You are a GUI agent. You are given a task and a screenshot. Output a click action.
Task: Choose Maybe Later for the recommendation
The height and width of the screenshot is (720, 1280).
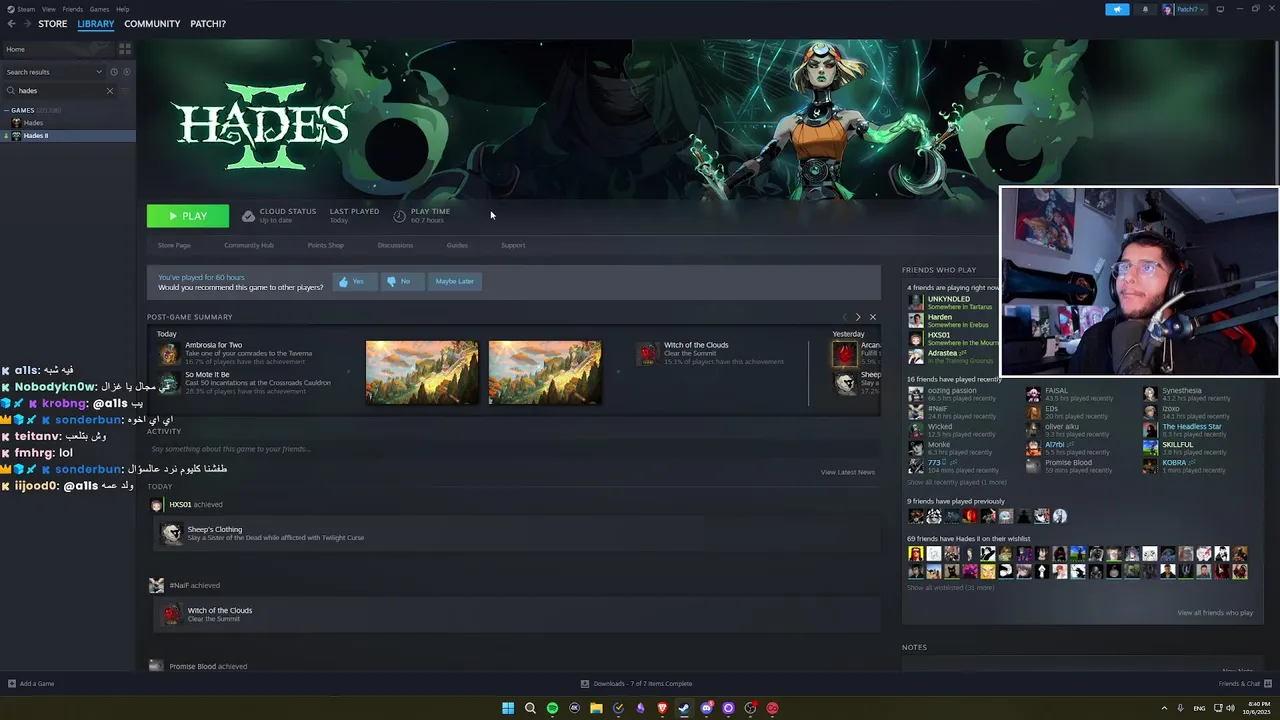(455, 282)
